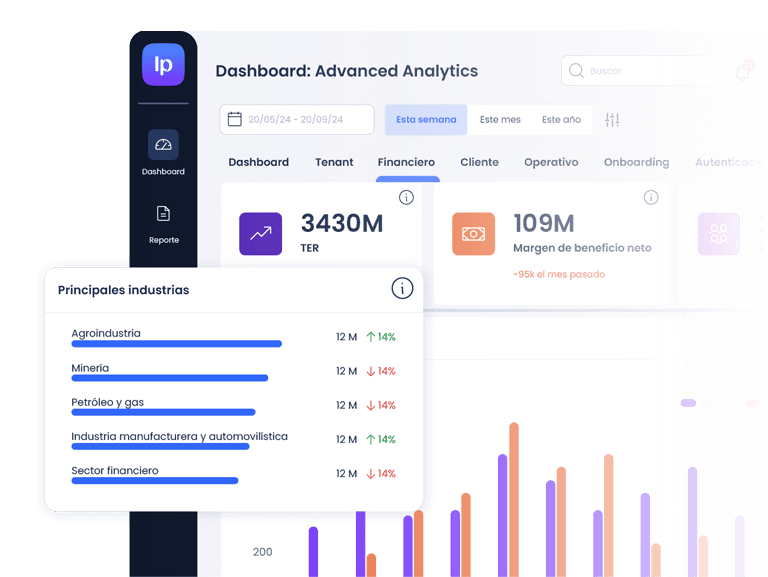The width and height of the screenshot is (768, 577).
Task: Click the Principales industrias heading
Action: point(123,290)
